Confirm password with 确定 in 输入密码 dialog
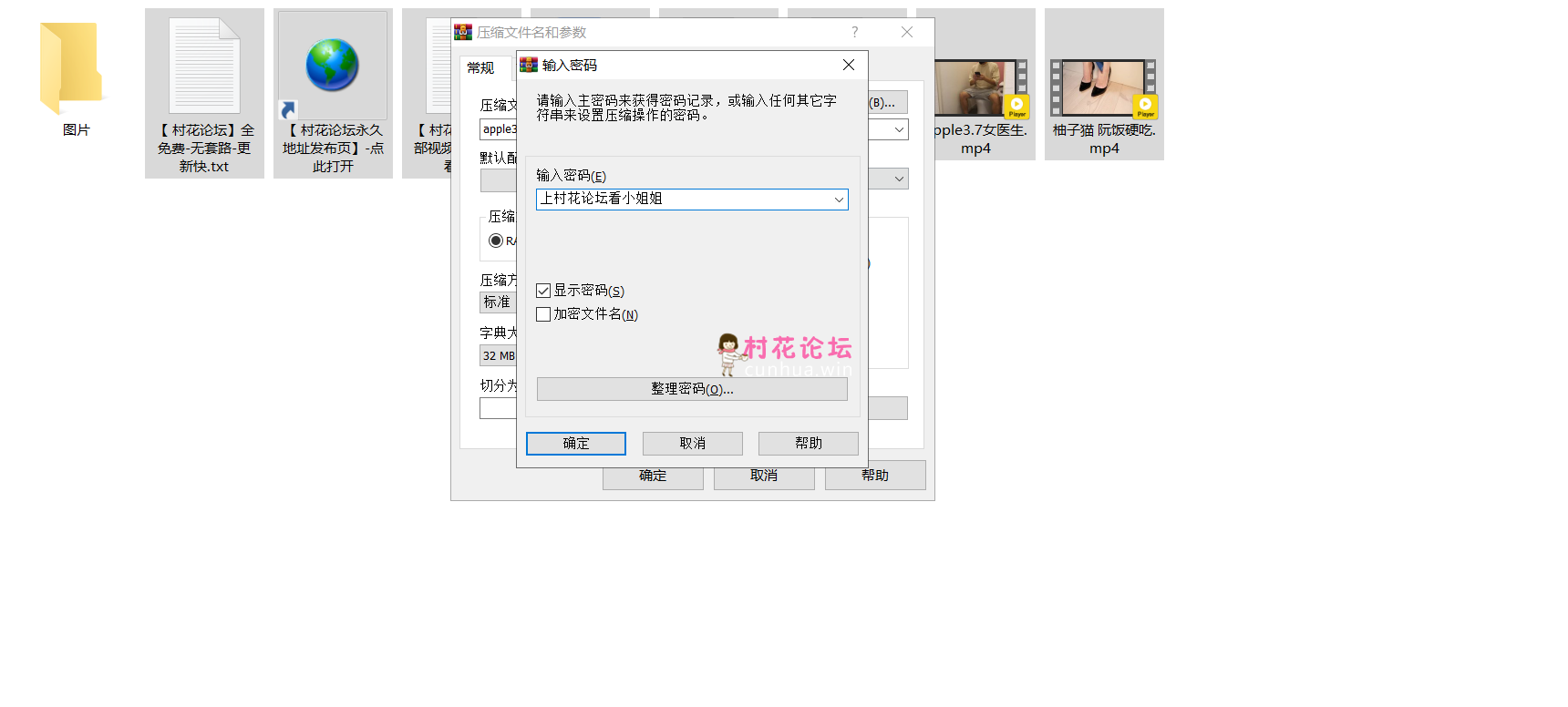1568x707 pixels. 576,444
